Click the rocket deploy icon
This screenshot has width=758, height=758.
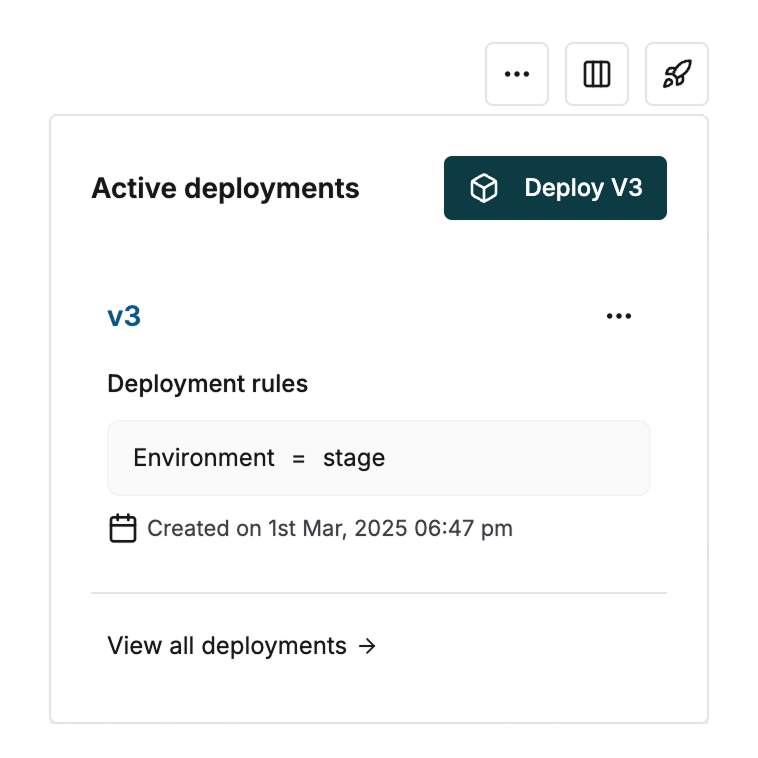tap(677, 74)
